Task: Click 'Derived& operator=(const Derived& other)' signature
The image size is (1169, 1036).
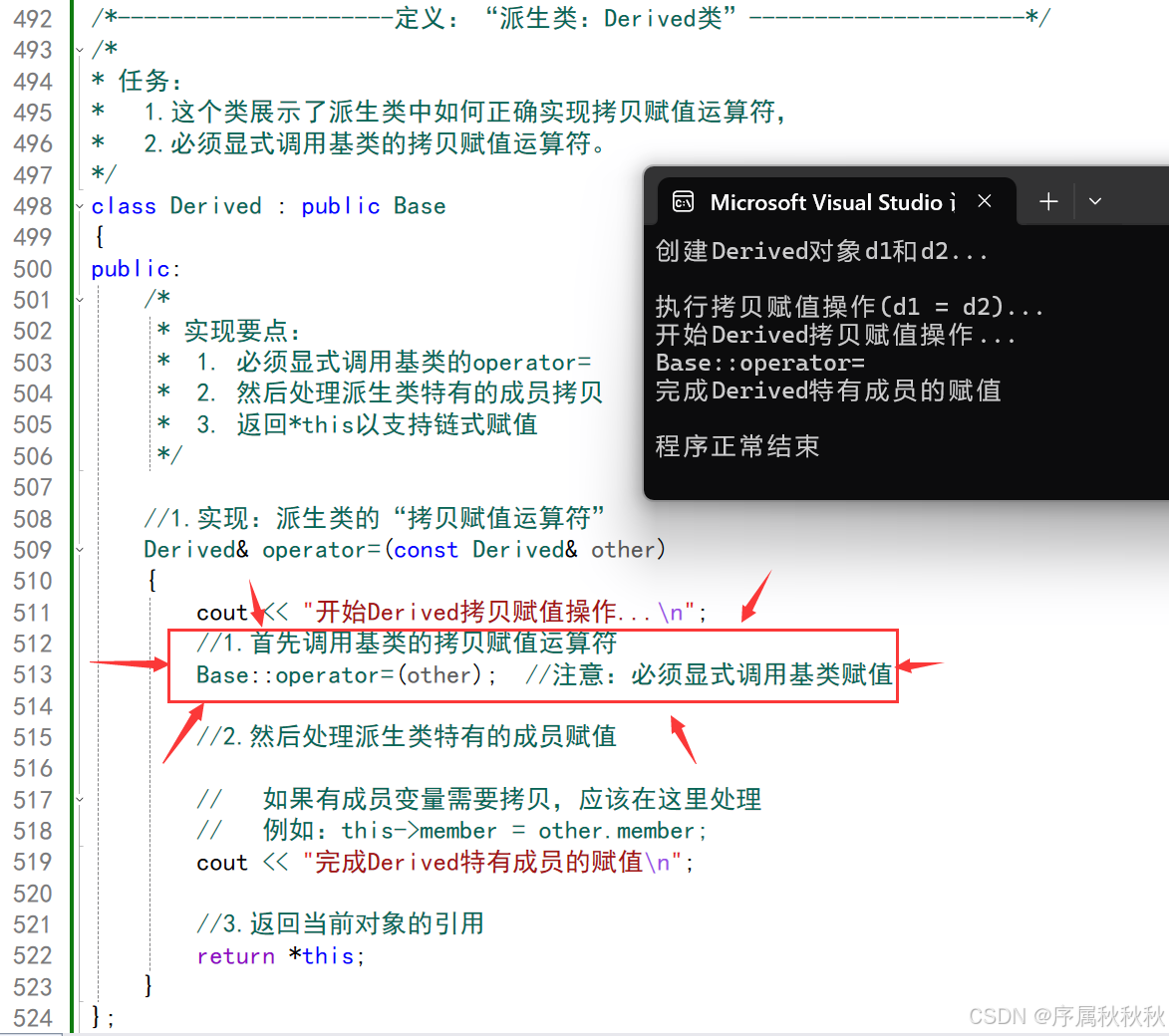Action: coord(404,550)
